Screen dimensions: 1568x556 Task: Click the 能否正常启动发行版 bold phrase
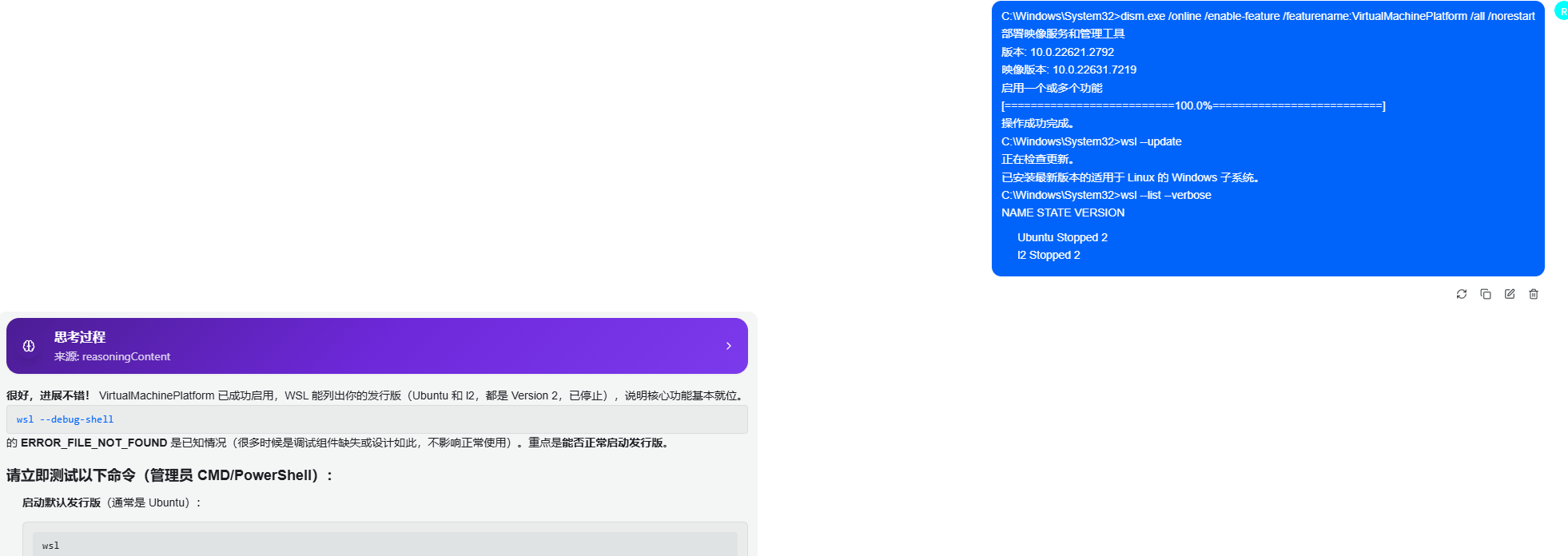coord(612,443)
